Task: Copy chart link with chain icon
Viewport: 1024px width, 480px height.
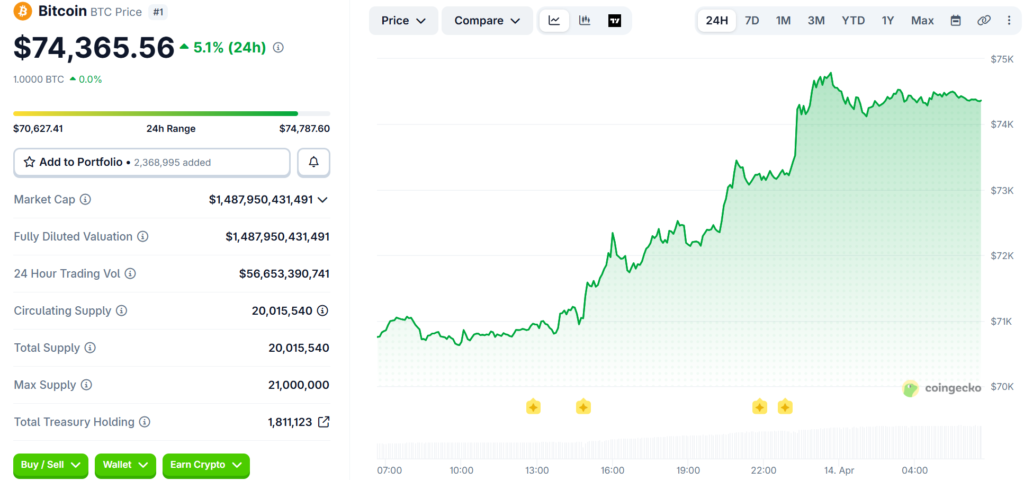Action: point(983,21)
